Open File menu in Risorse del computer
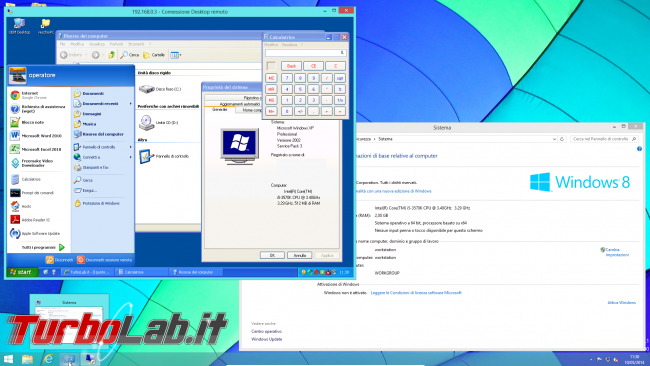 click(x=62, y=44)
